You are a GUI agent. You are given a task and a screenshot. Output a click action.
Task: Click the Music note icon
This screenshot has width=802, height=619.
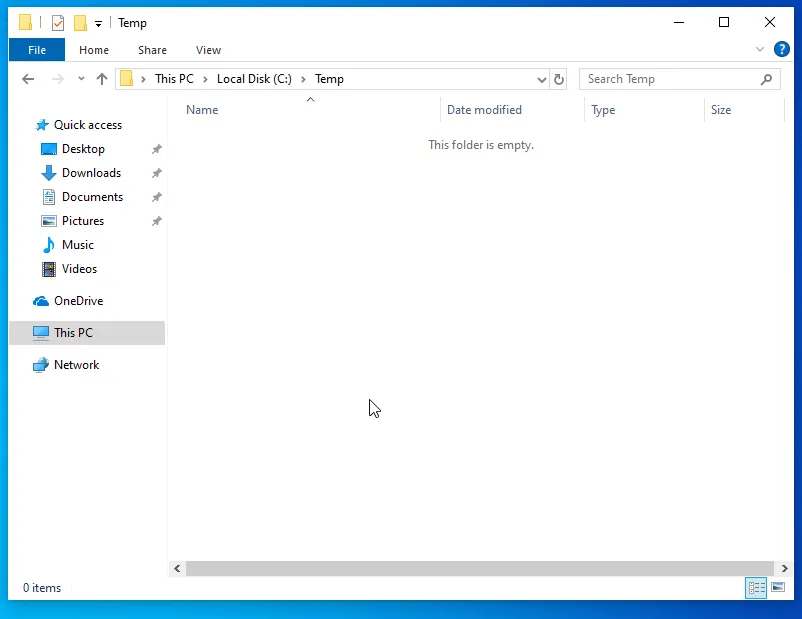point(49,245)
